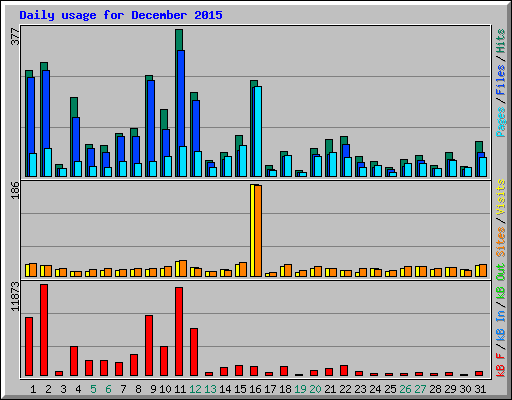Click day 24 on the x-axis
This screenshot has height=400, width=512.
click(x=375, y=389)
